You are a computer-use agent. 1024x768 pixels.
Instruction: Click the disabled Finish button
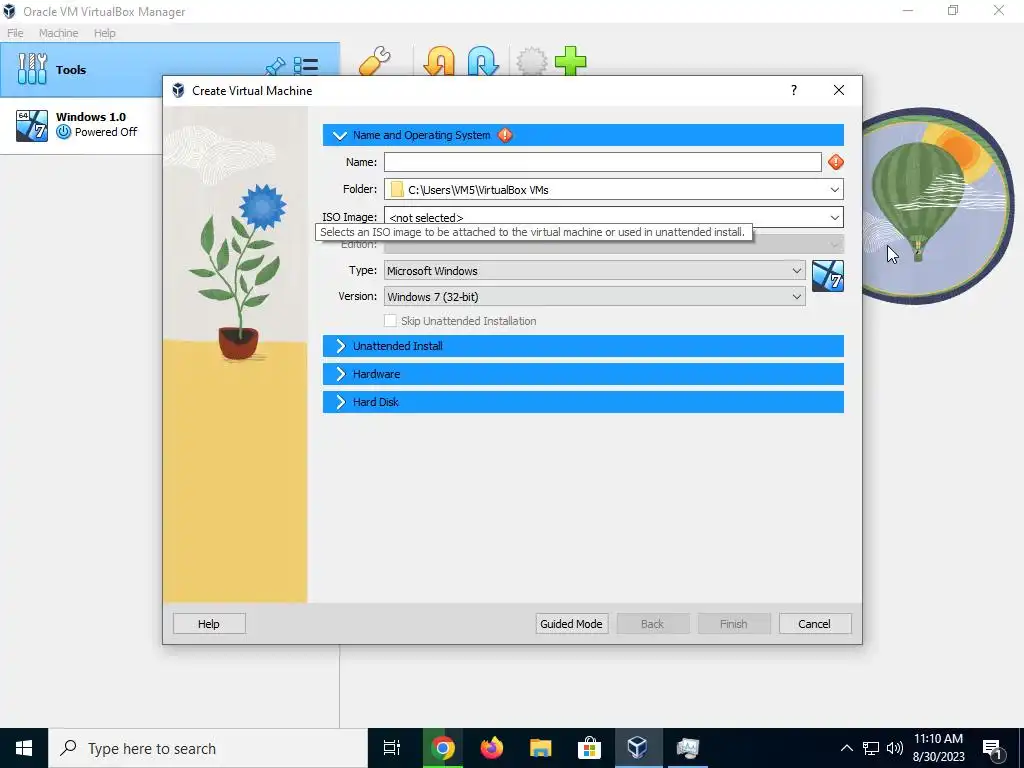(x=733, y=624)
